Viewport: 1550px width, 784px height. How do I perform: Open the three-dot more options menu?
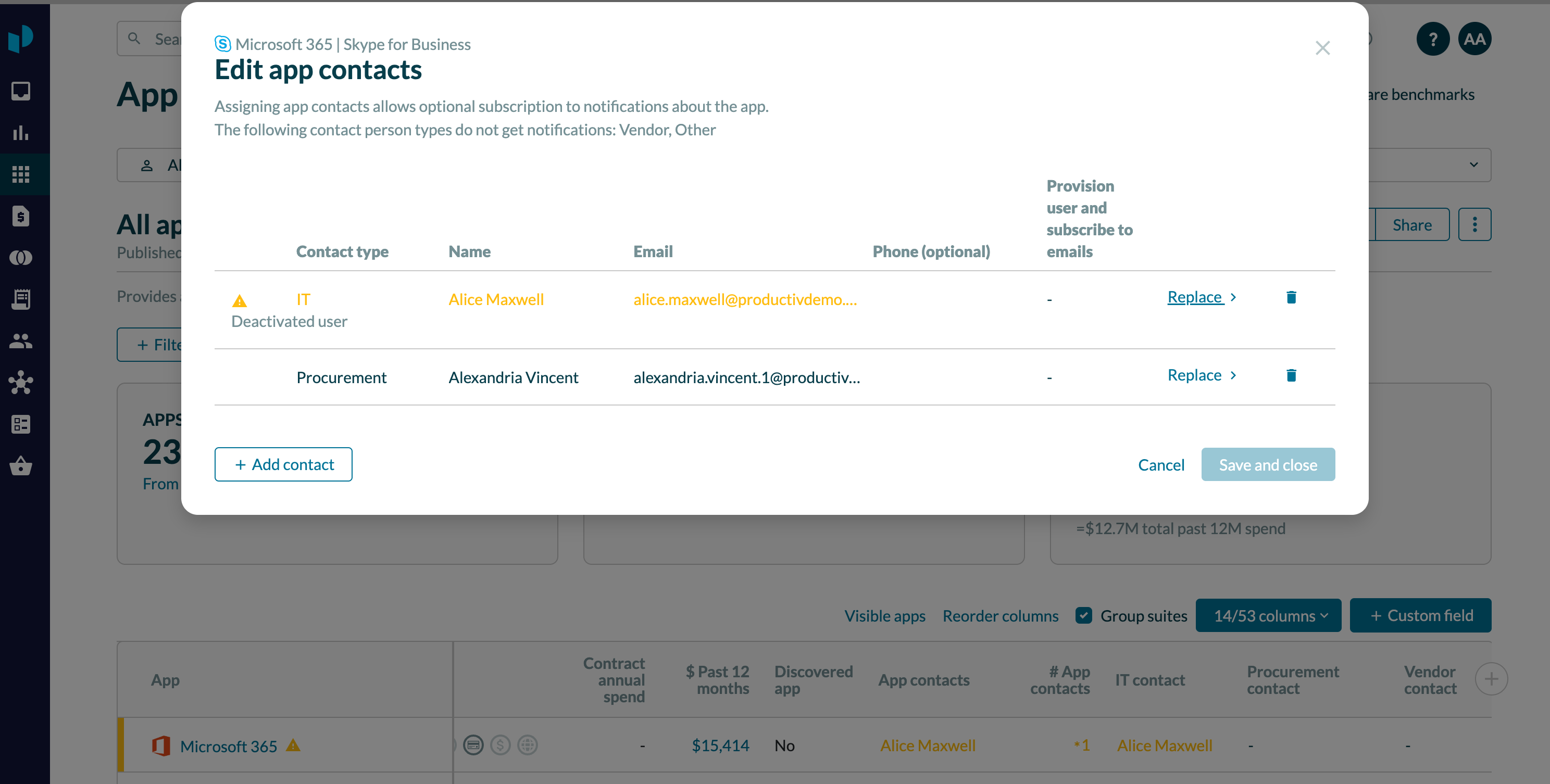1474,225
